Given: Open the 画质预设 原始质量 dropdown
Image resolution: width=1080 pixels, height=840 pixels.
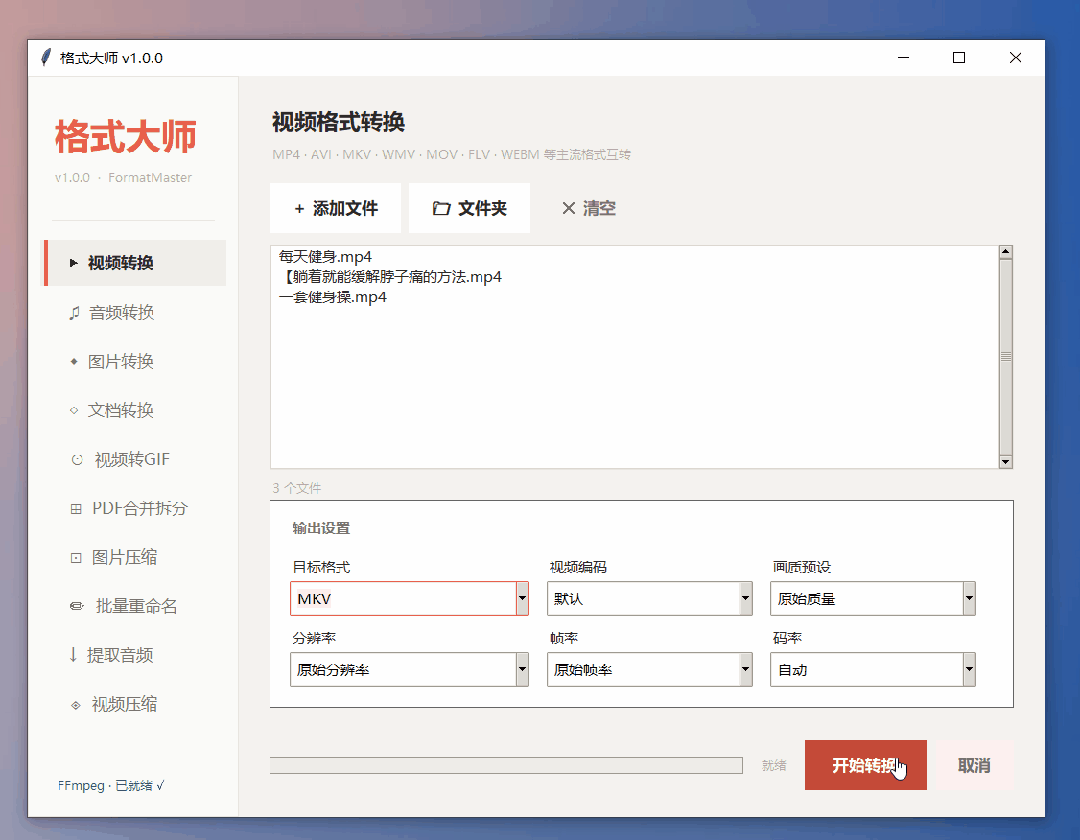Looking at the screenshot, I should [x=873, y=598].
